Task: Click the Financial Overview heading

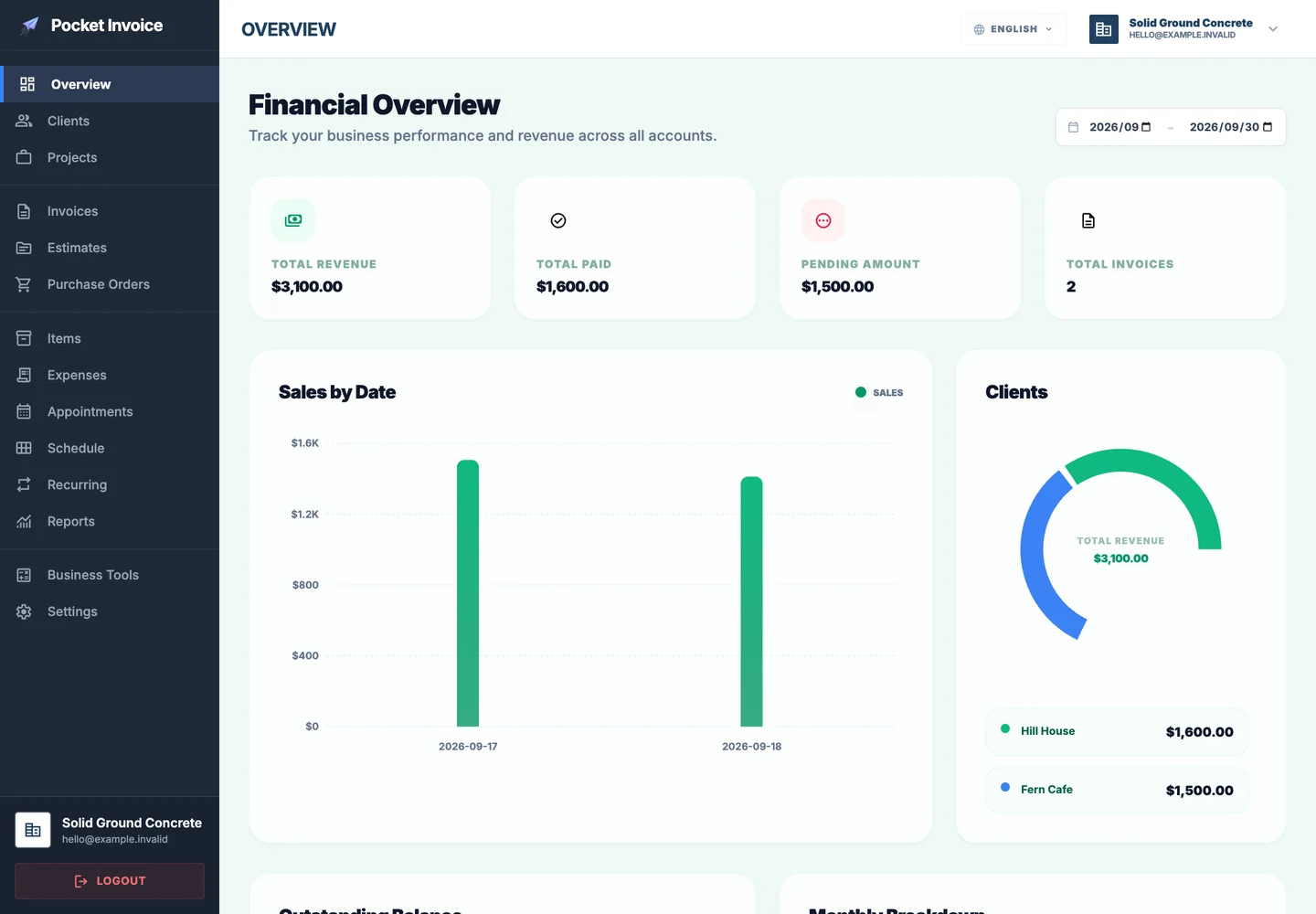Action: (x=374, y=105)
